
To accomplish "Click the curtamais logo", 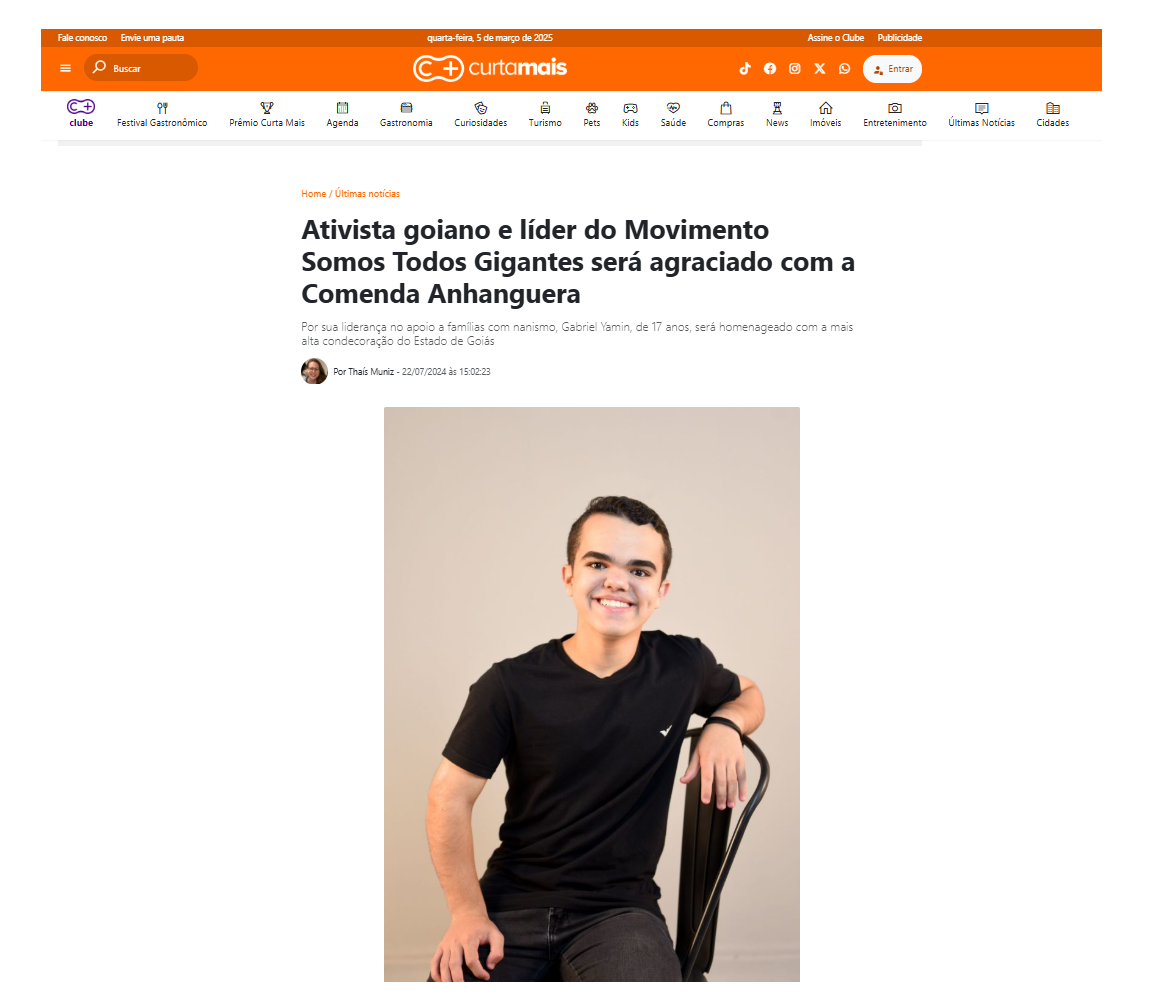I will (x=490, y=68).
